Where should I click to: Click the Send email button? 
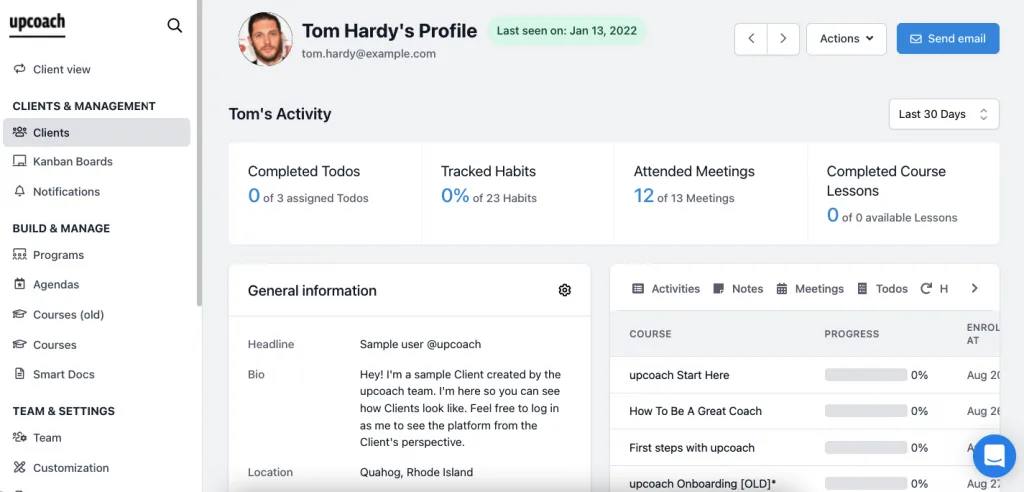pos(947,39)
